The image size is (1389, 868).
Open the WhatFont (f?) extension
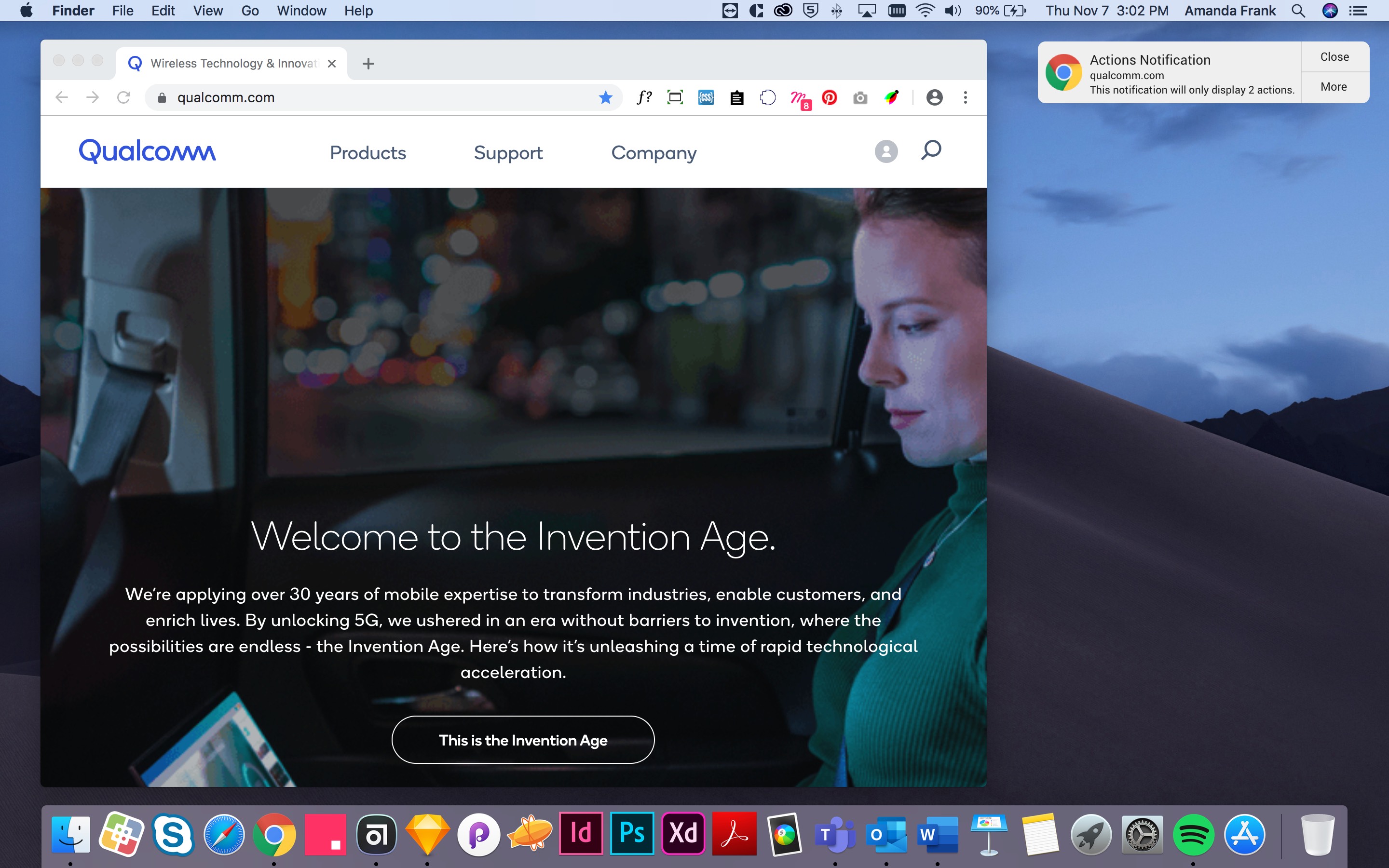(x=644, y=97)
